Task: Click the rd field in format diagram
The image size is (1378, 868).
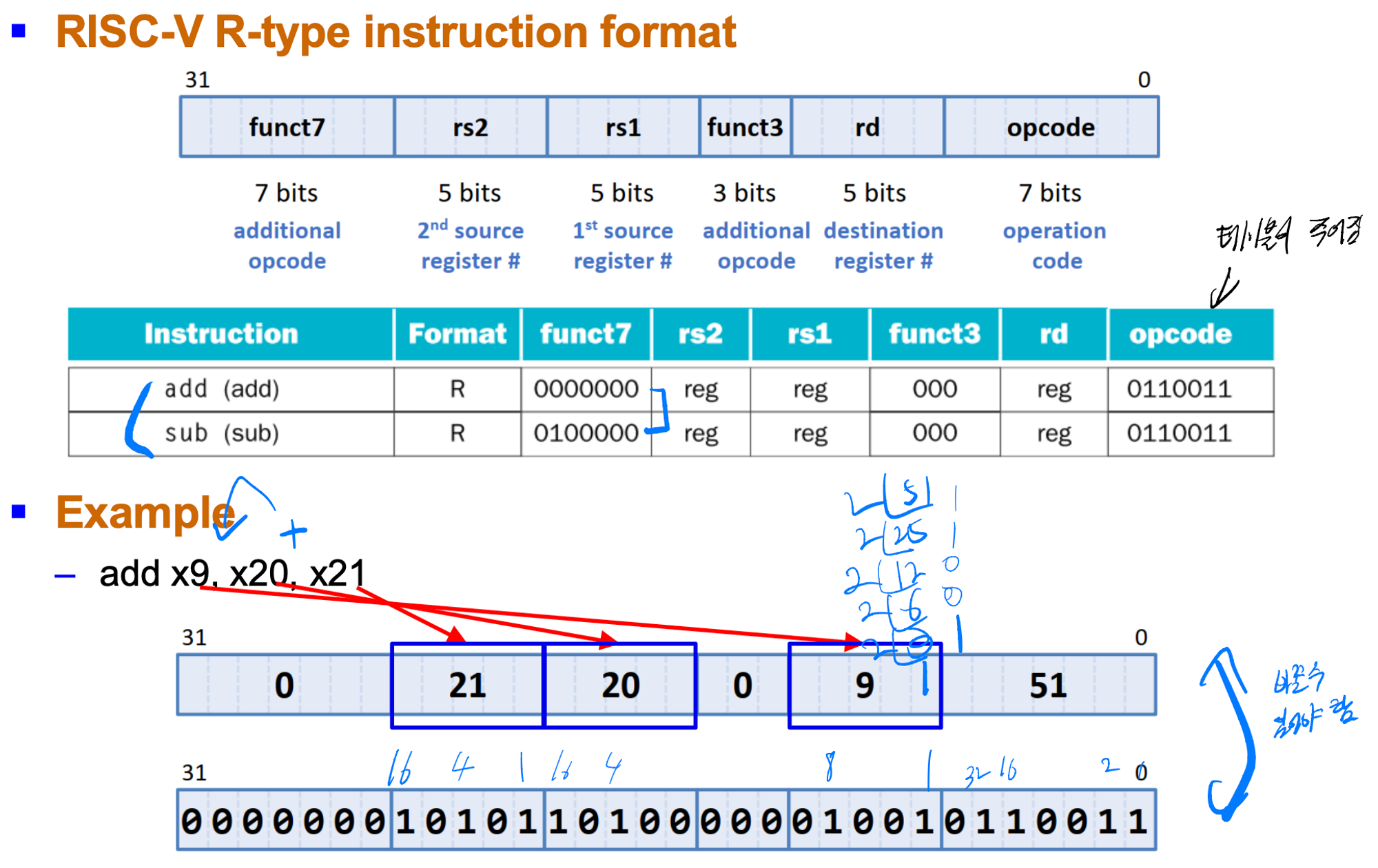Action: point(867,127)
